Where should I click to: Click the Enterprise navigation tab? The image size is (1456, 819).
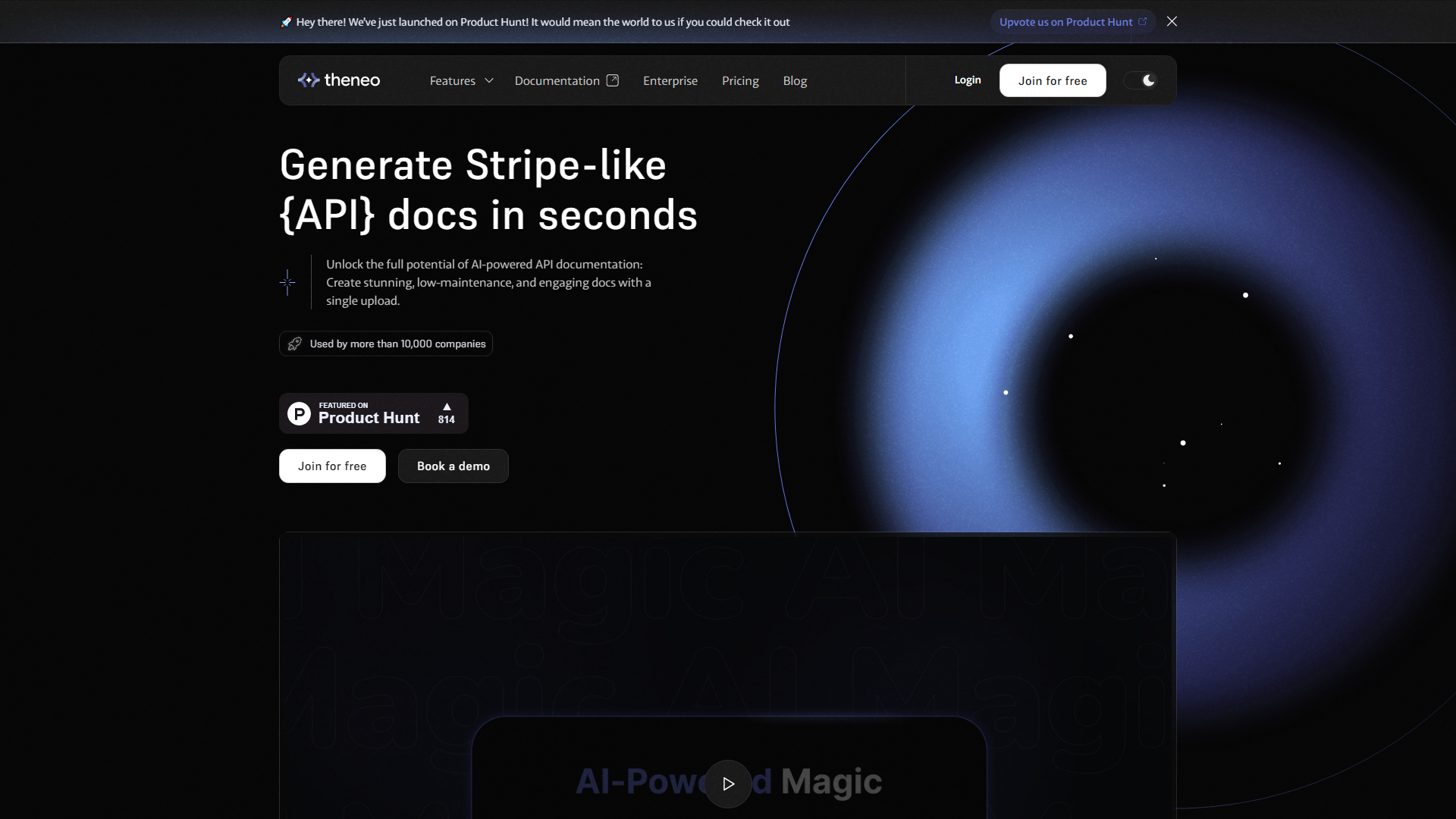[670, 80]
